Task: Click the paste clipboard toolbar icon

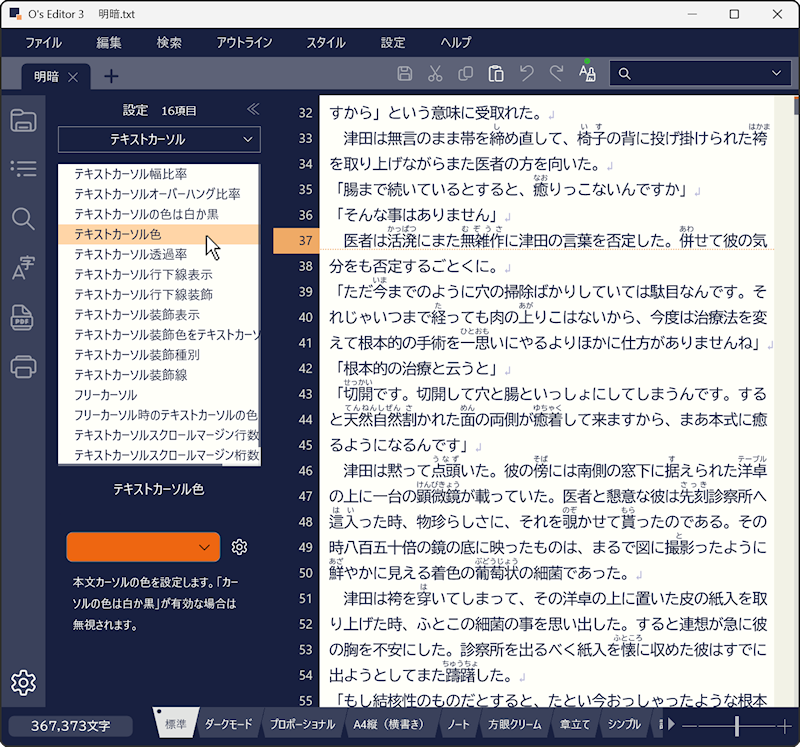Action: click(495, 74)
